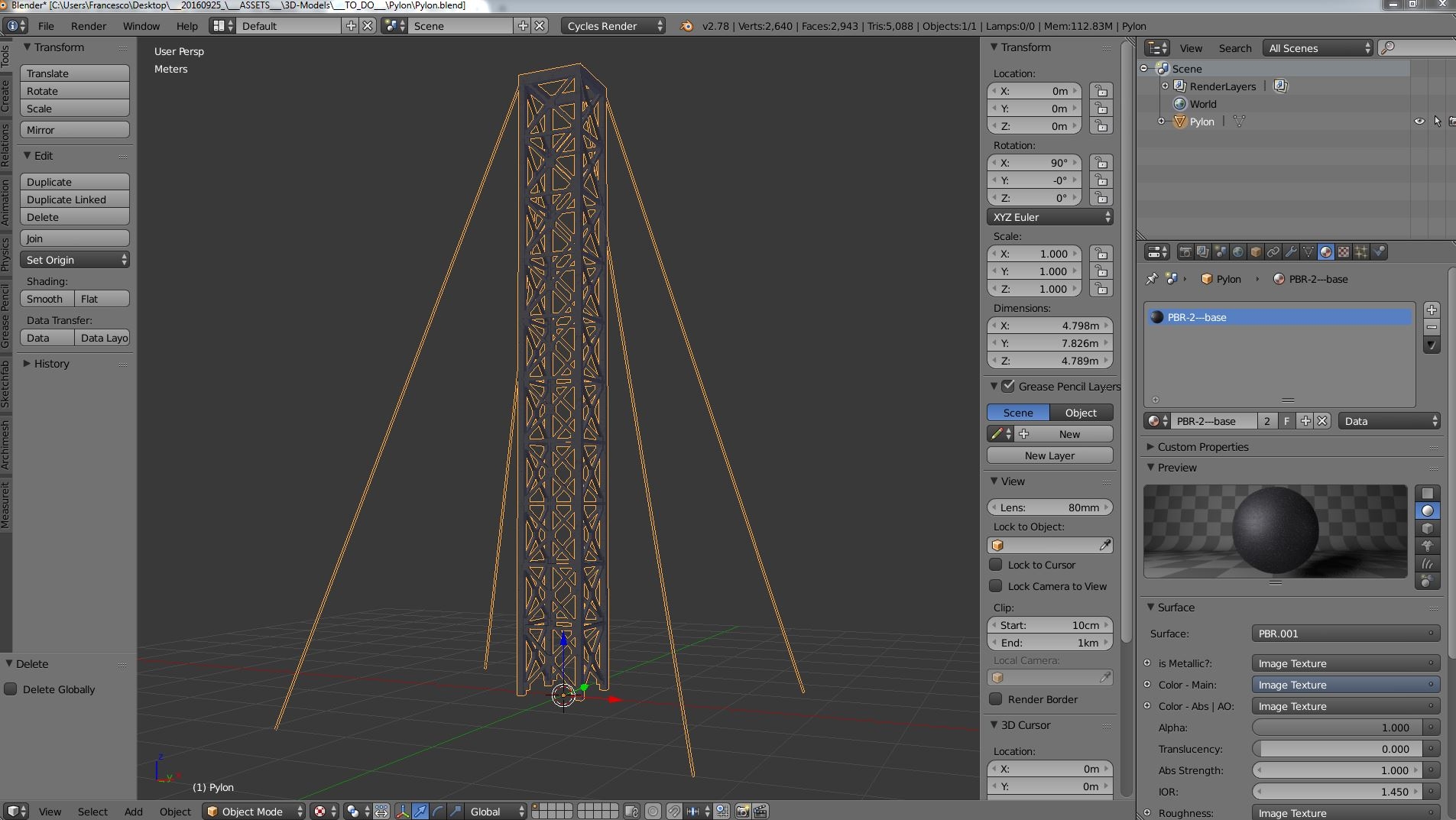Image resolution: width=1456 pixels, height=820 pixels.
Task: Click the New Layer button
Action: click(1049, 455)
